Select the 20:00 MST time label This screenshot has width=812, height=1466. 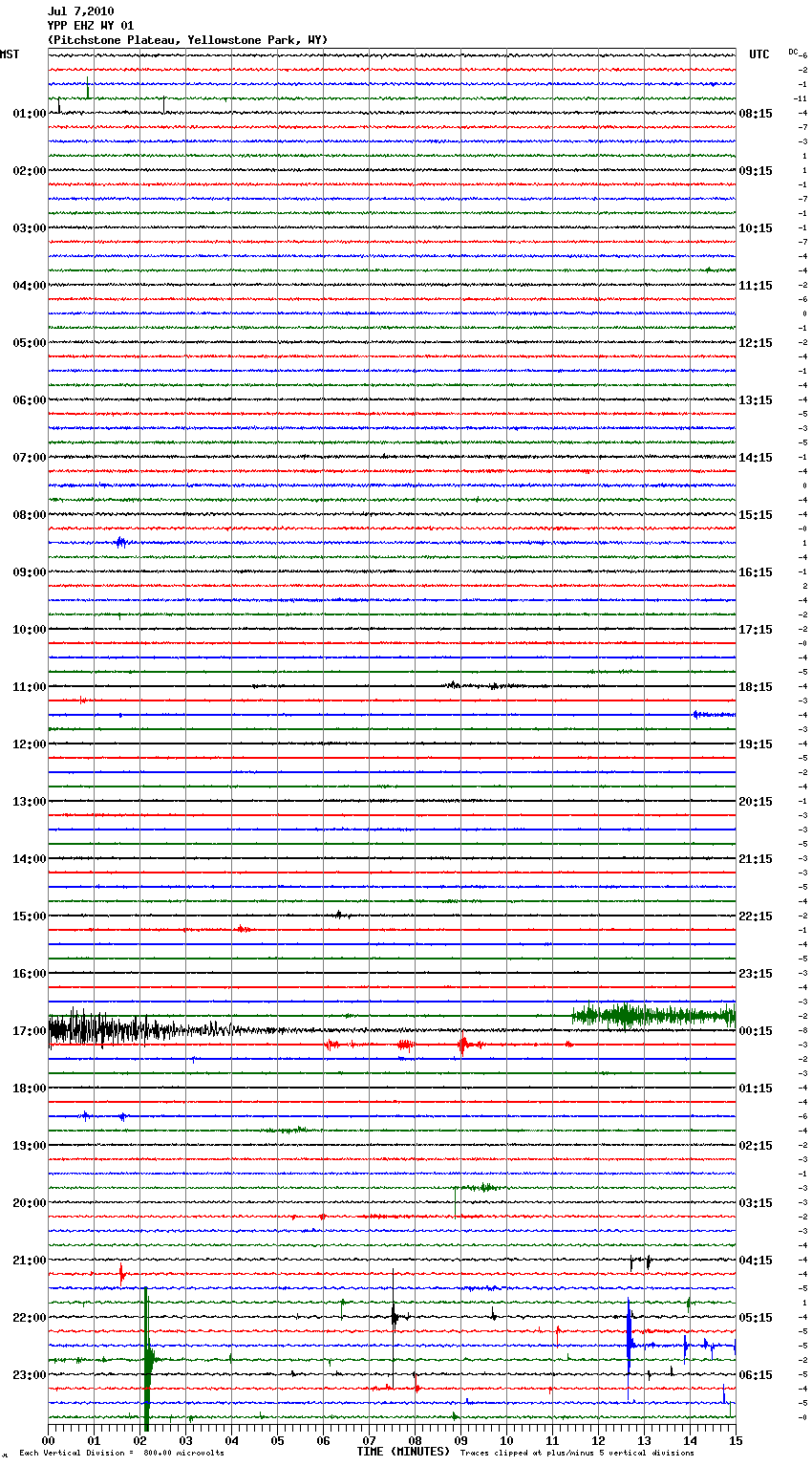click(30, 1203)
